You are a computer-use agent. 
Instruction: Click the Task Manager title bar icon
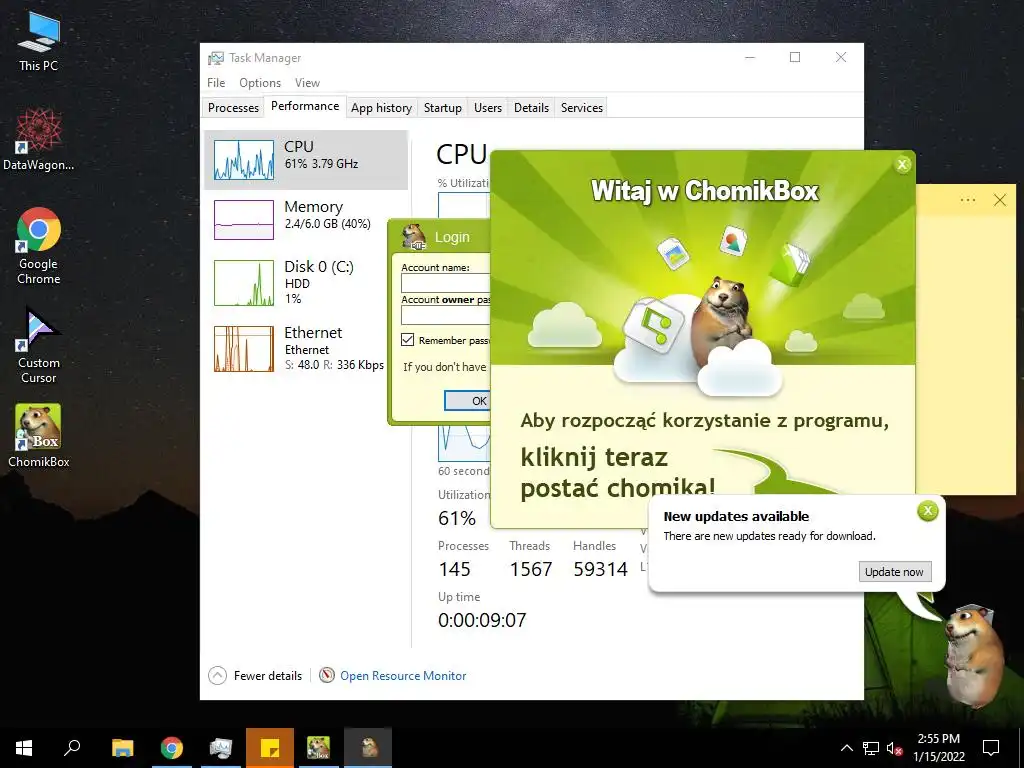(x=216, y=58)
